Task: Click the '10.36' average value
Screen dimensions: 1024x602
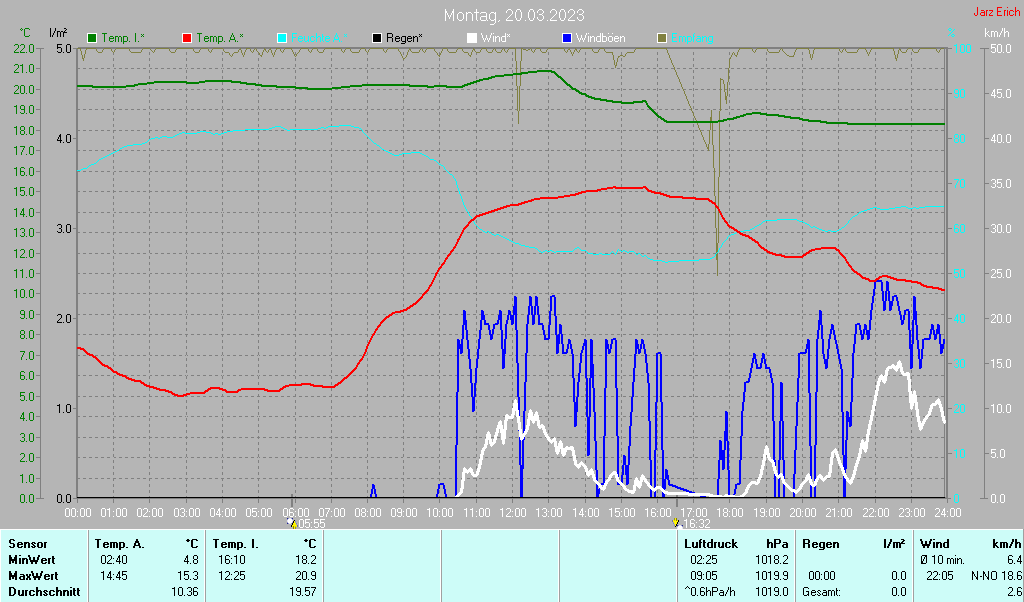Action: pos(185,593)
